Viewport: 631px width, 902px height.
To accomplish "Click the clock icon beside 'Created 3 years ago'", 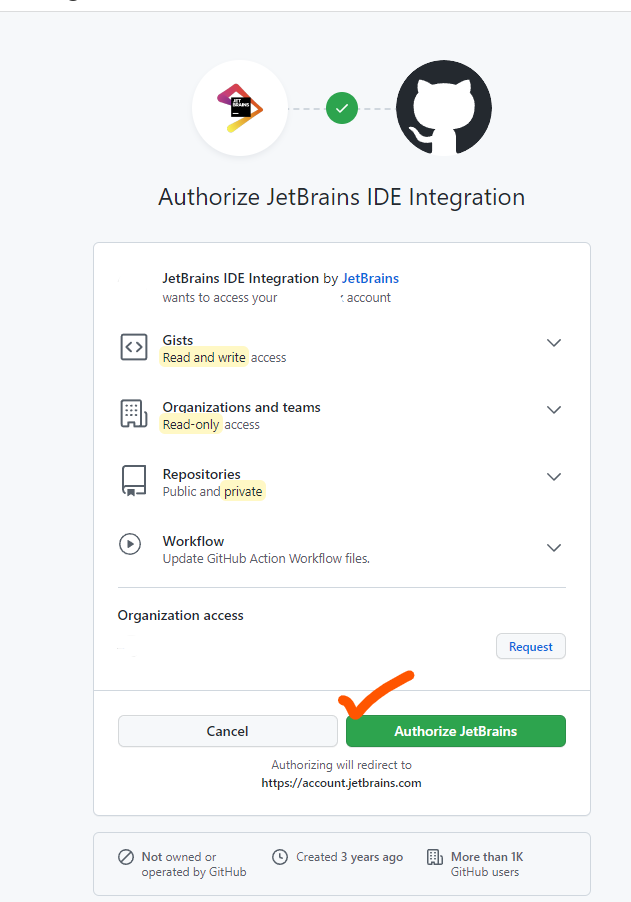I will (x=280, y=857).
